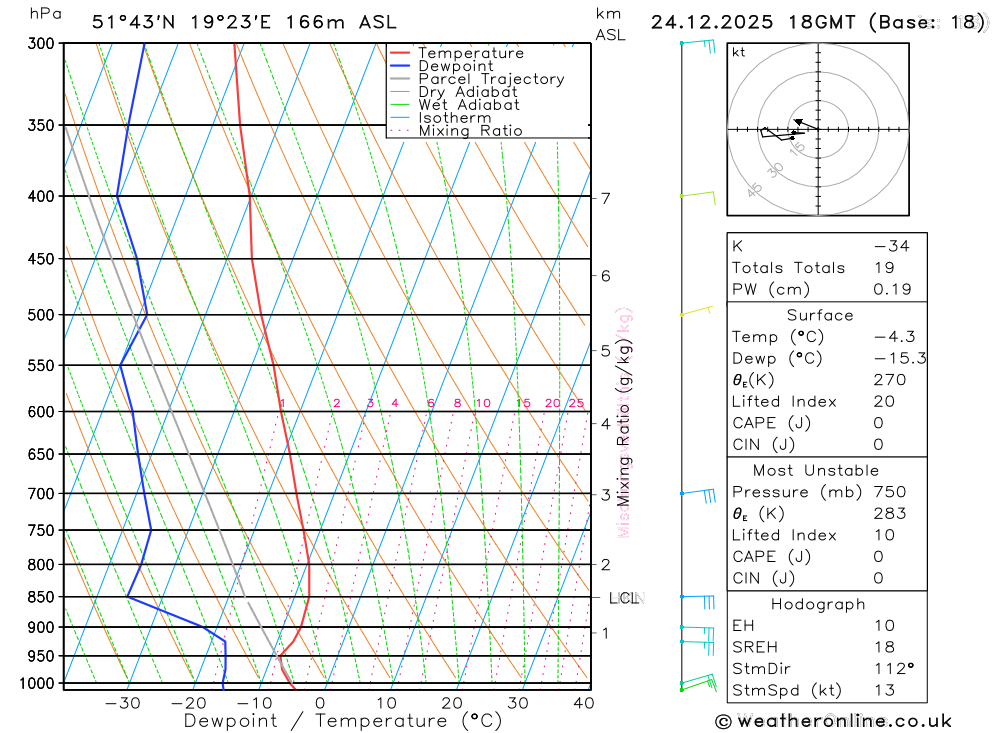Click the copyright symbol before weatheronline.co.uk
This screenshot has width=1000, height=733.
pos(723,722)
